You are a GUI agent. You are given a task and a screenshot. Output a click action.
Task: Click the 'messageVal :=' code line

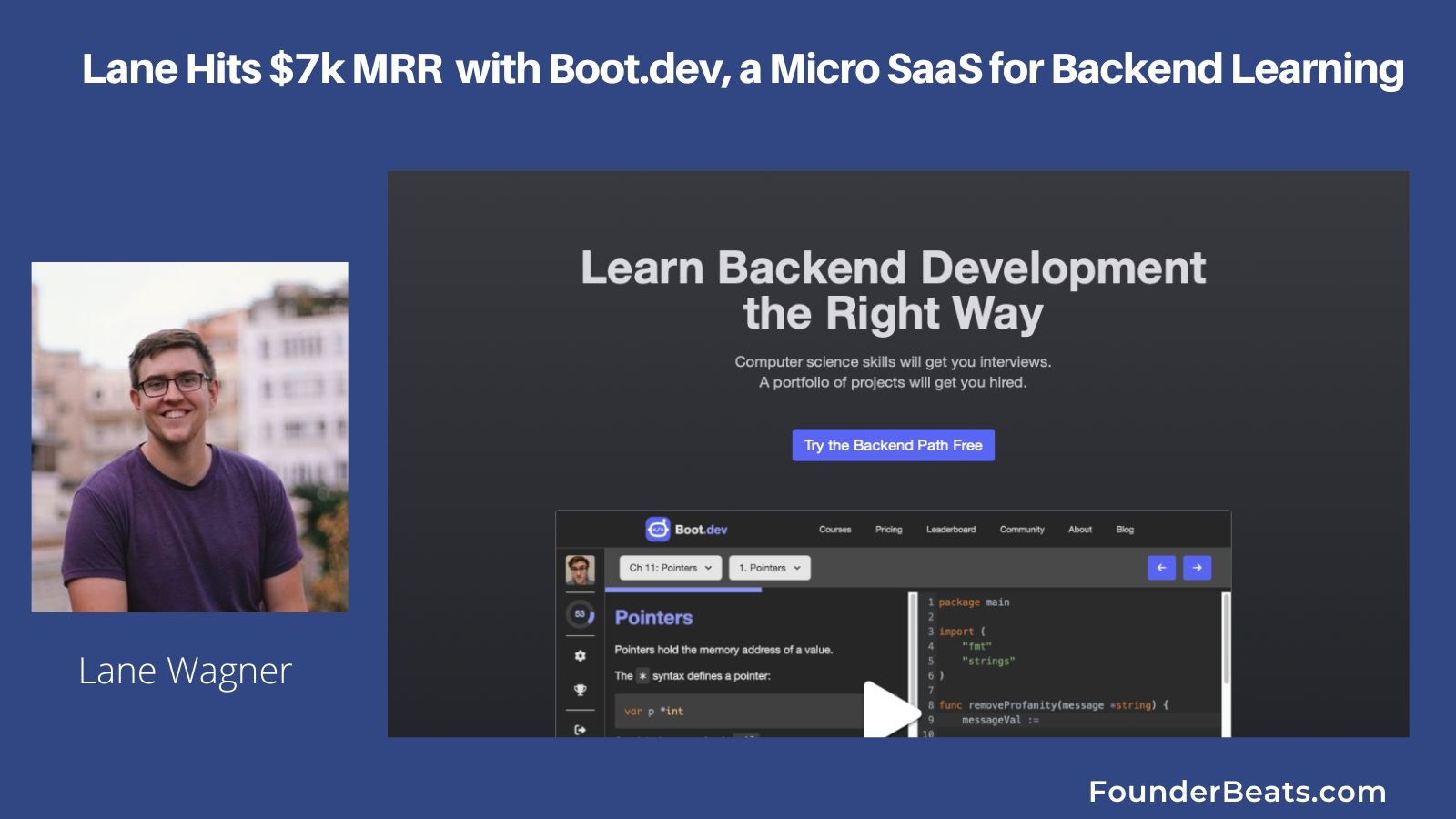[x=1000, y=720]
